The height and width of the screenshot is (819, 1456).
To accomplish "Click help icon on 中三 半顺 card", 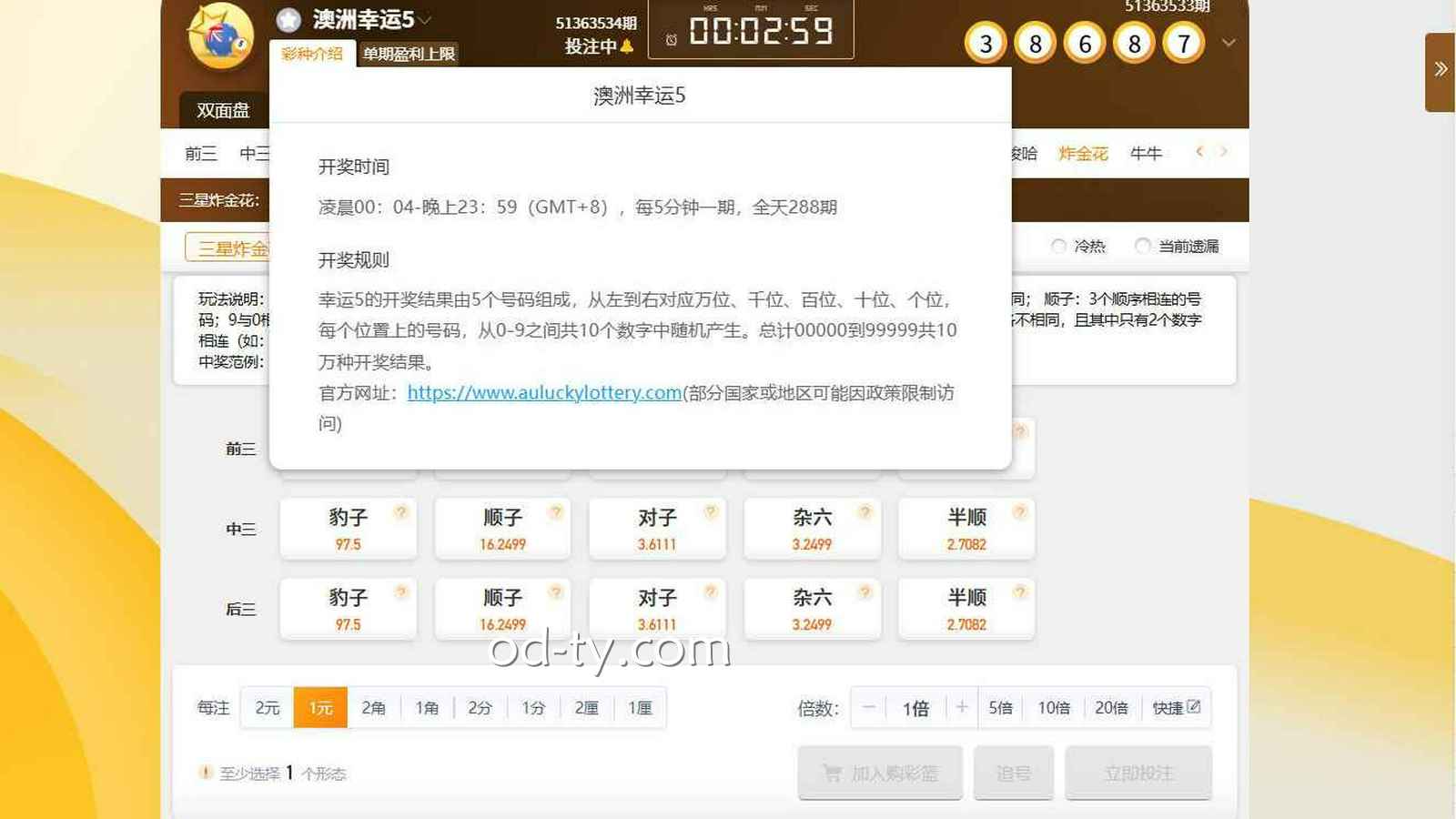I will pos(1020,511).
